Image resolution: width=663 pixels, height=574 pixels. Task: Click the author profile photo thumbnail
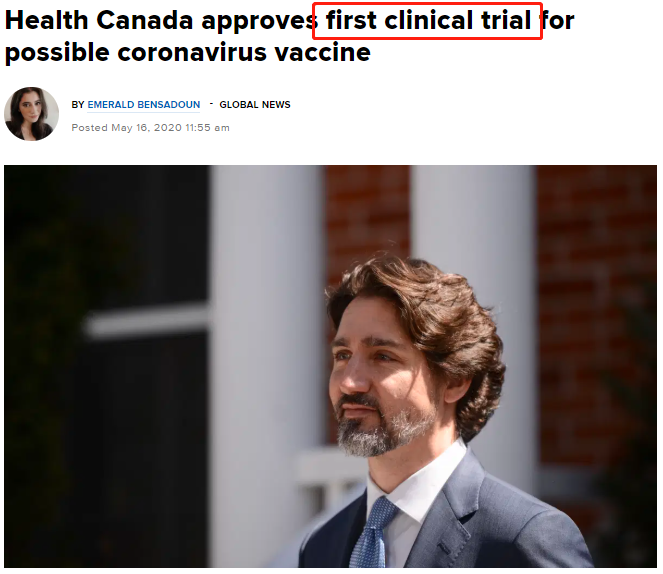[31, 114]
